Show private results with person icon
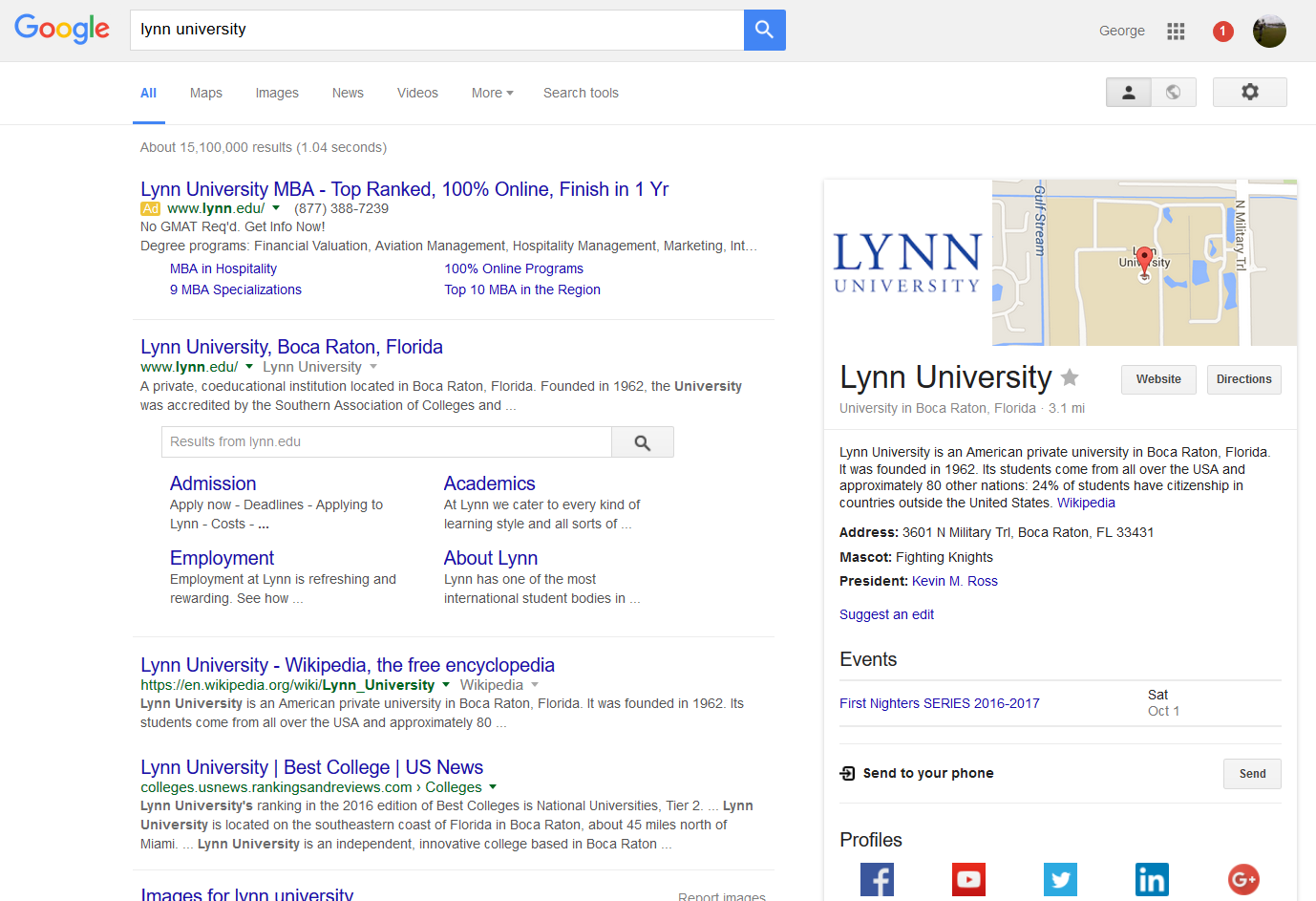 pyautogui.click(x=1129, y=92)
